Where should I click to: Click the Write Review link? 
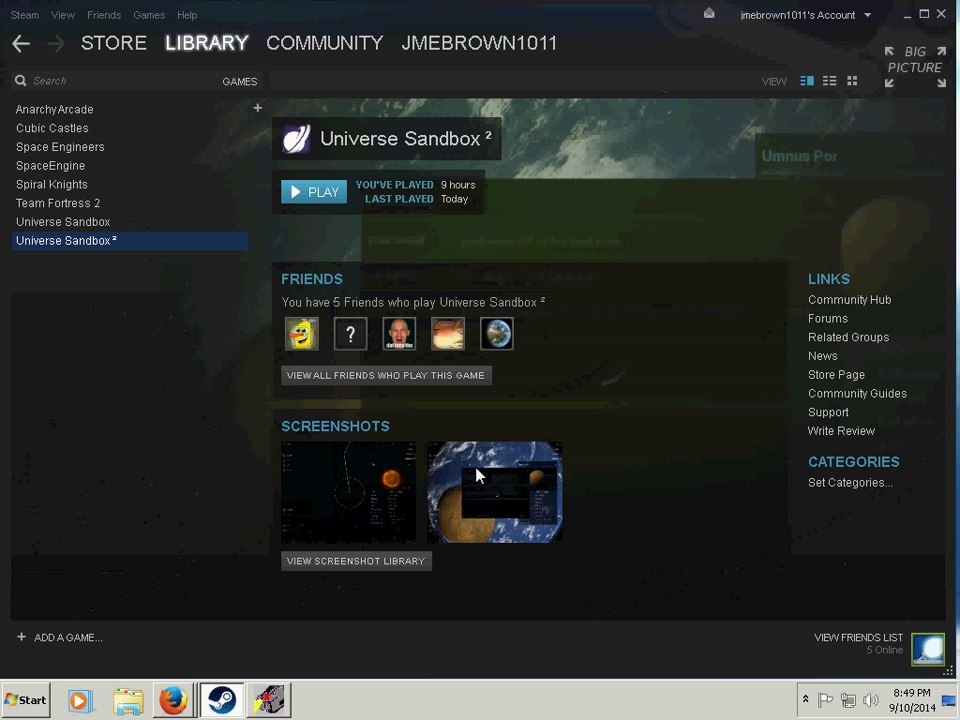point(841,430)
